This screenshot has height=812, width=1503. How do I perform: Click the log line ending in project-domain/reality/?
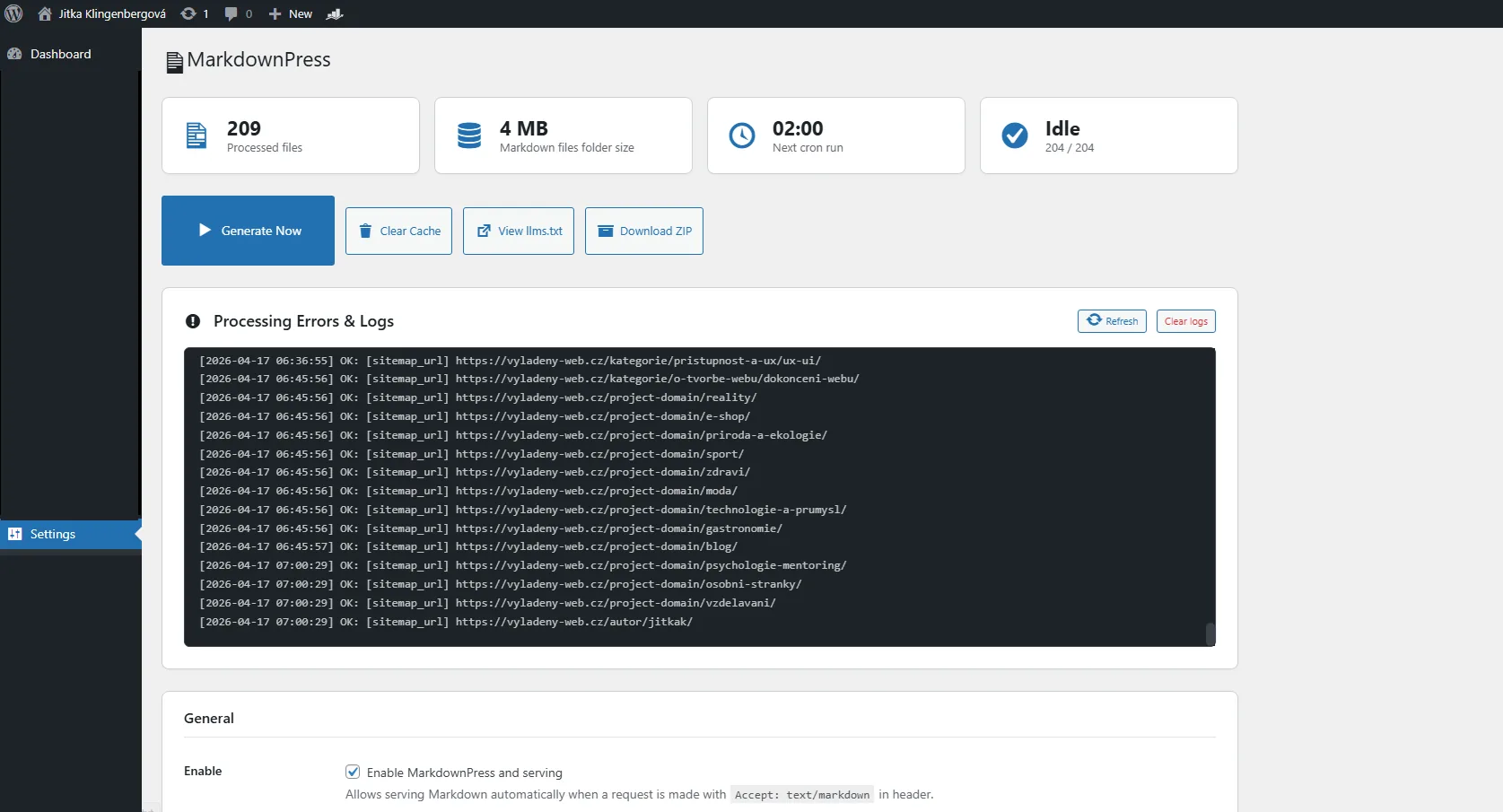point(478,397)
